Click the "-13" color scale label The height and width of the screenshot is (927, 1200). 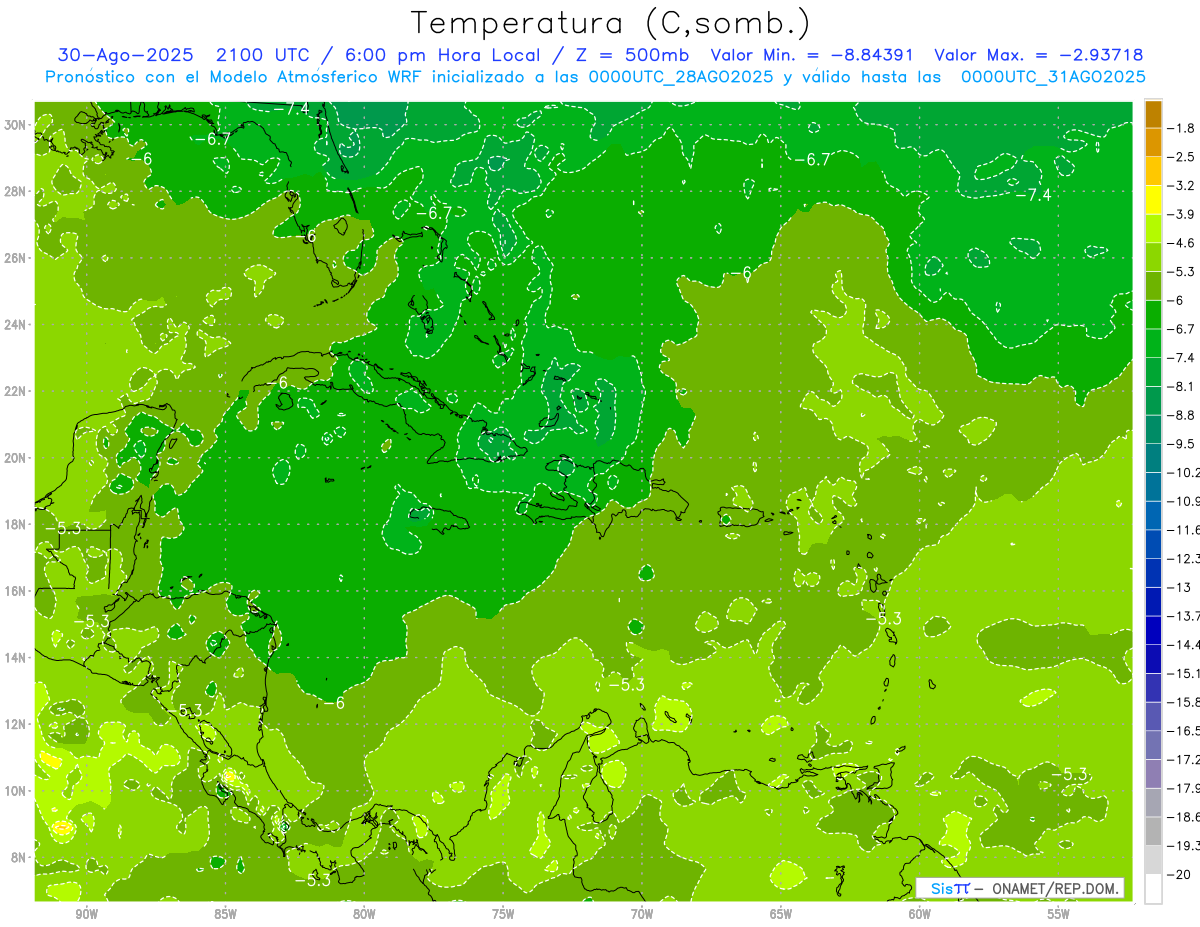(x=1178, y=587)
